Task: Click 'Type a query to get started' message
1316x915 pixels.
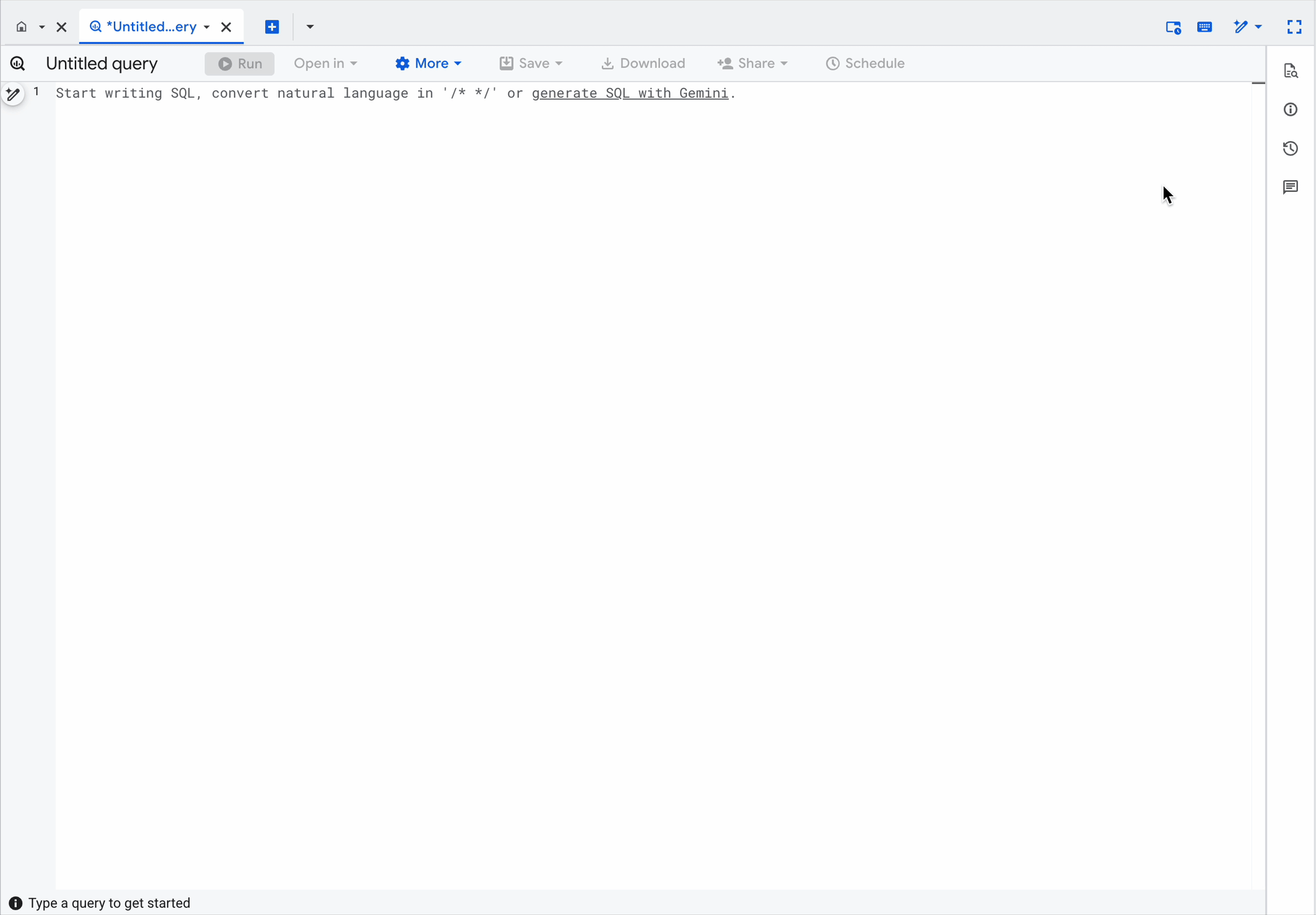Action: [110, 903]
